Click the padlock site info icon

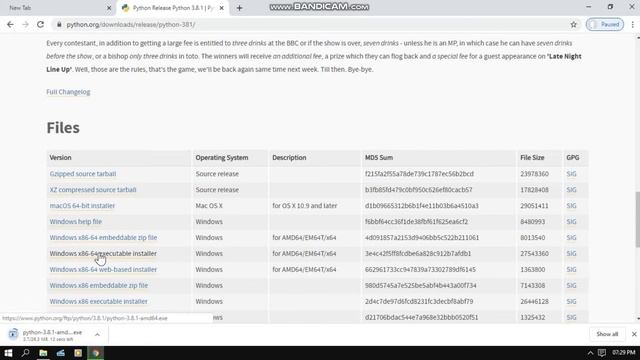[59, 24]
